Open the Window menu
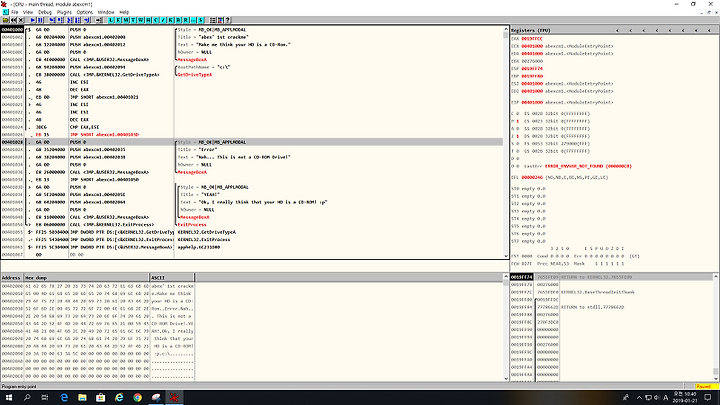 [106, 12]
